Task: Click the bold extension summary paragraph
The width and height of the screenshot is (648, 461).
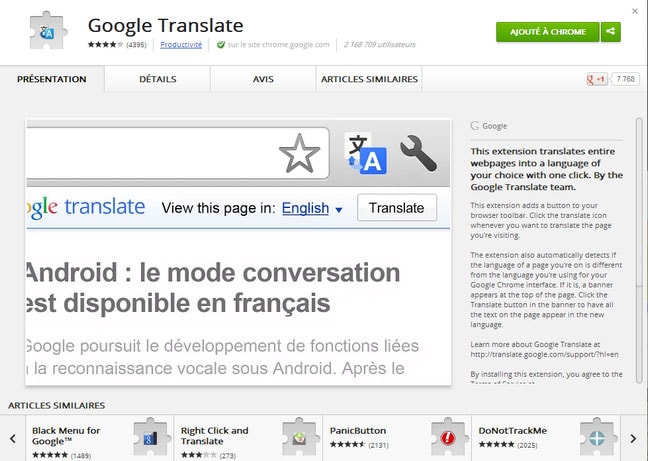Action: click(x=546, y=169)
